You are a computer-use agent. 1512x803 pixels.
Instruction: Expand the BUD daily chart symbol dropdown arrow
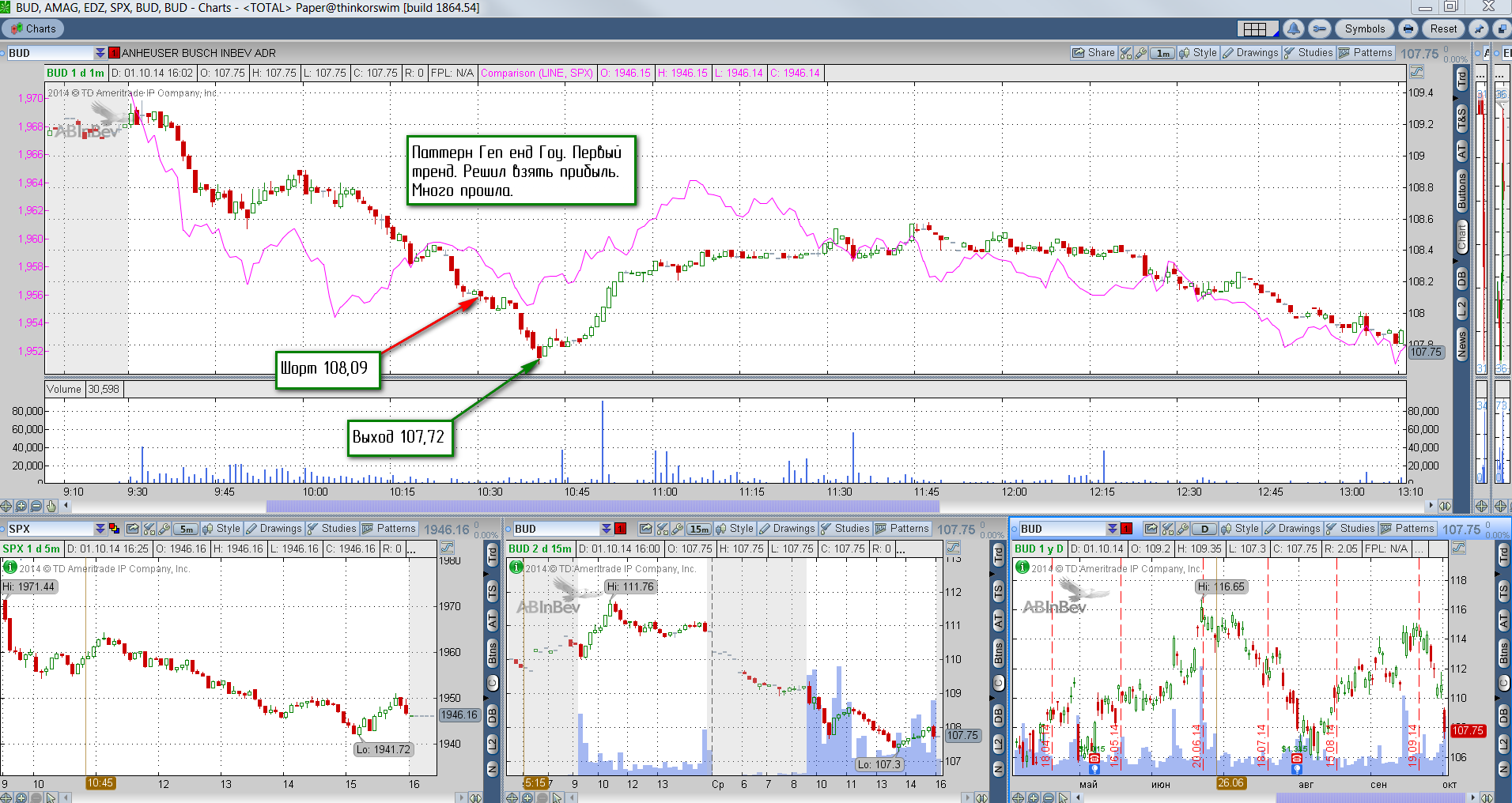pos(1112,529)
